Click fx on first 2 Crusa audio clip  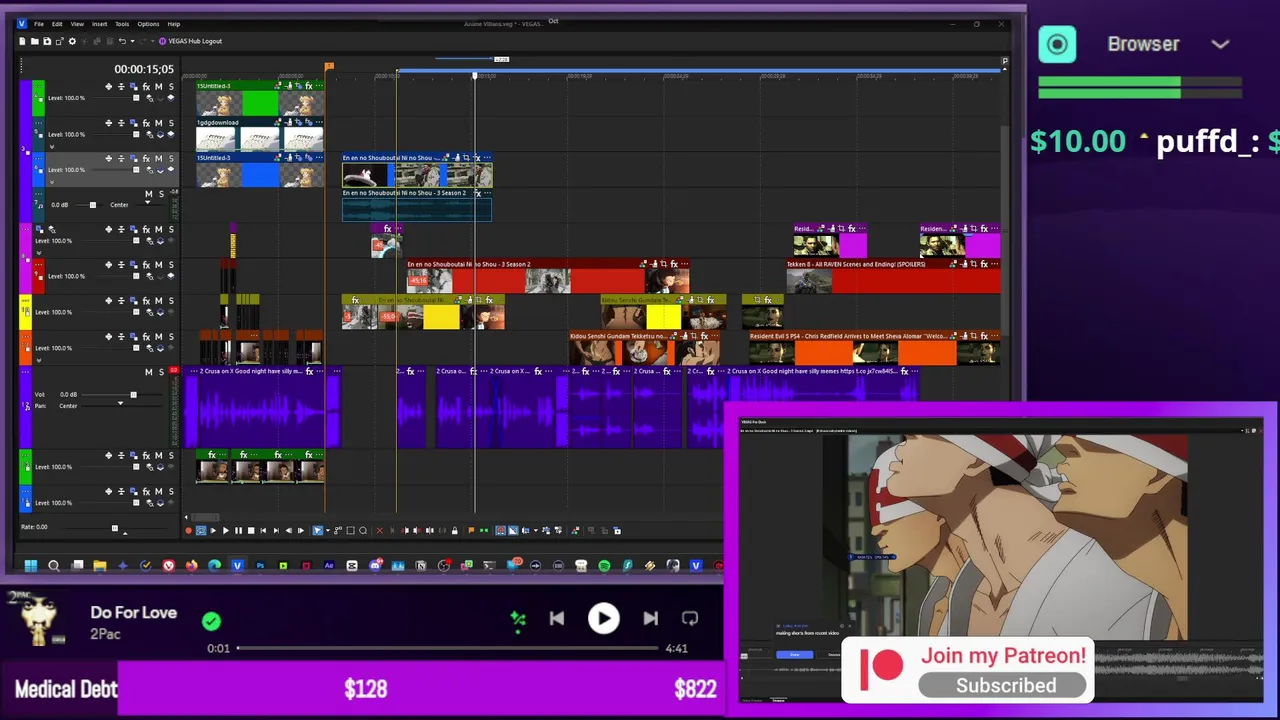coord(309,372)
